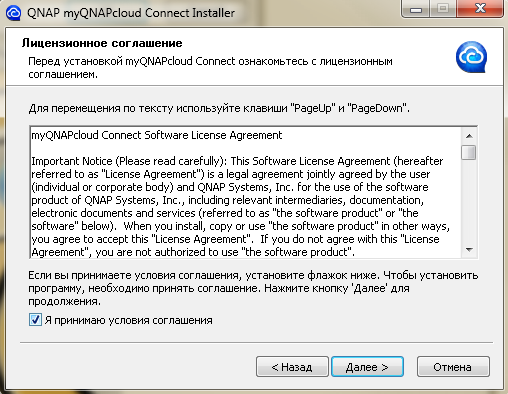Go back with the '< Назад' button
Viewport: 508px width, 394px height.
[292, 367]
